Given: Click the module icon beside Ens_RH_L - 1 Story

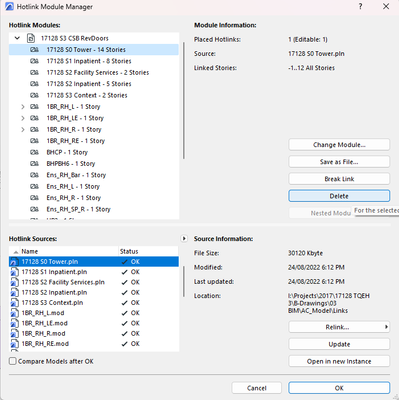Looking at the screenshot, I should point(34,186).
